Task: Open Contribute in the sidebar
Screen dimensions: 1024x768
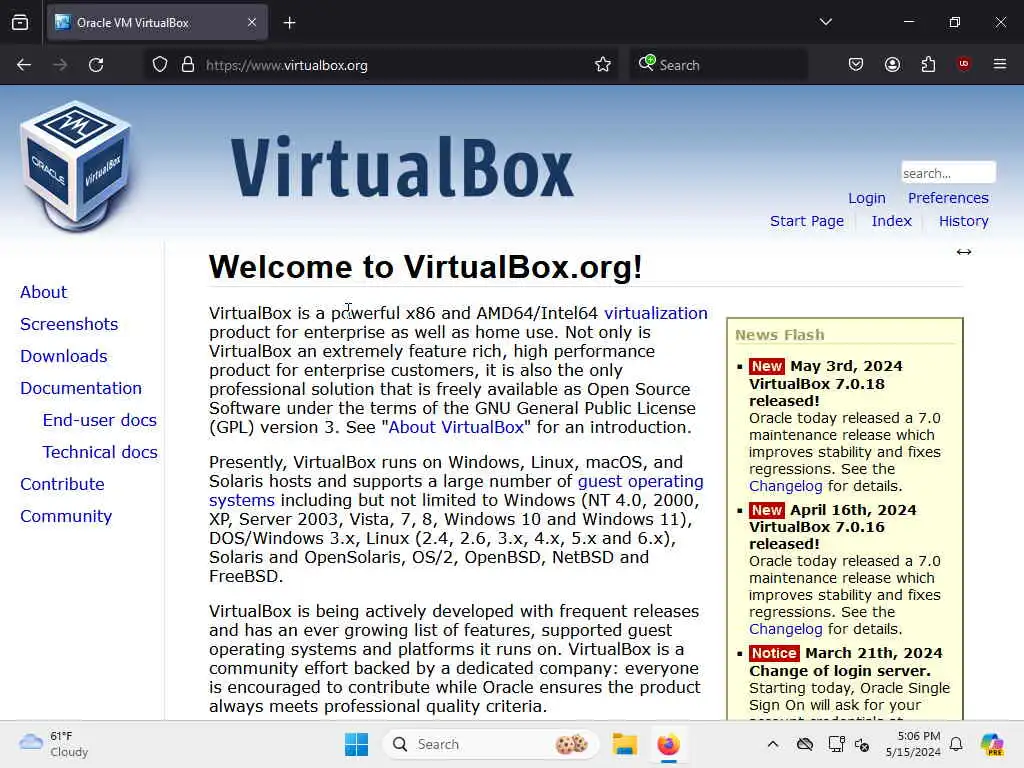Action: pyautogui.click(x=63, y=485)
